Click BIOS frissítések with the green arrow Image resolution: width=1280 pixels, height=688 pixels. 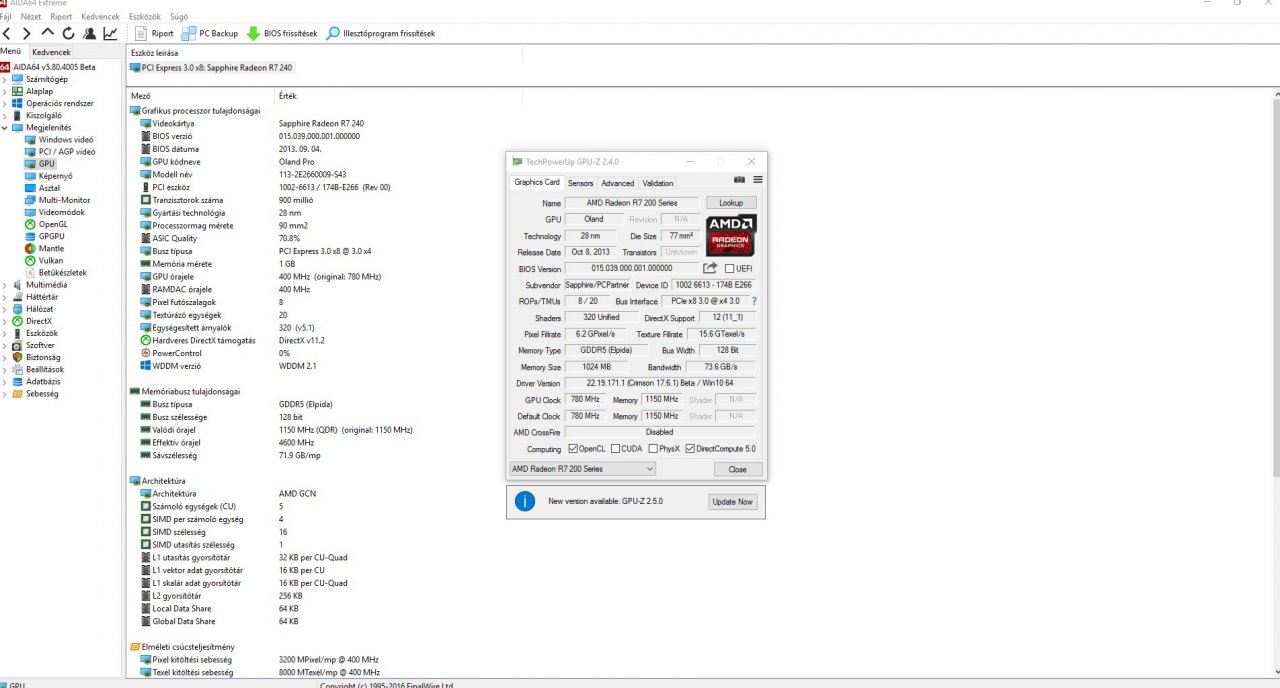pos(282,33)
